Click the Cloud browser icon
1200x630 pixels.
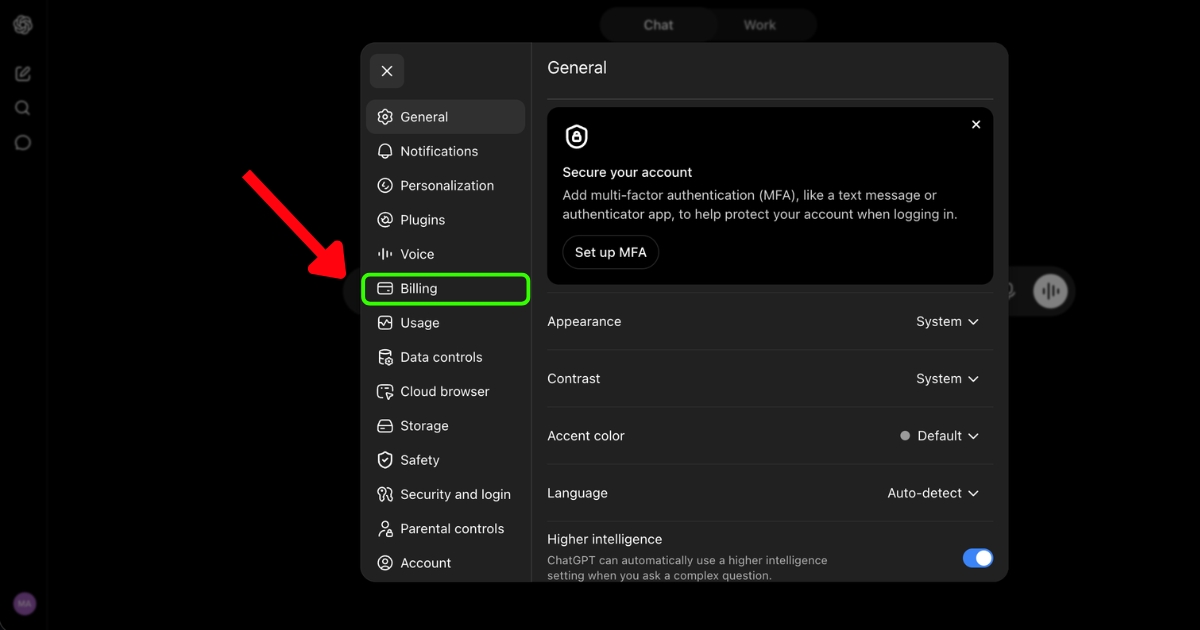385,391
